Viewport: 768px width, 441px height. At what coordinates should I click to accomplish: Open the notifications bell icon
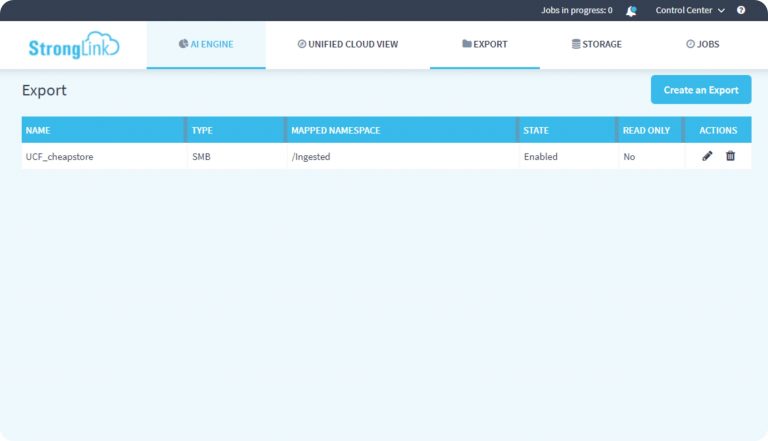631,11
